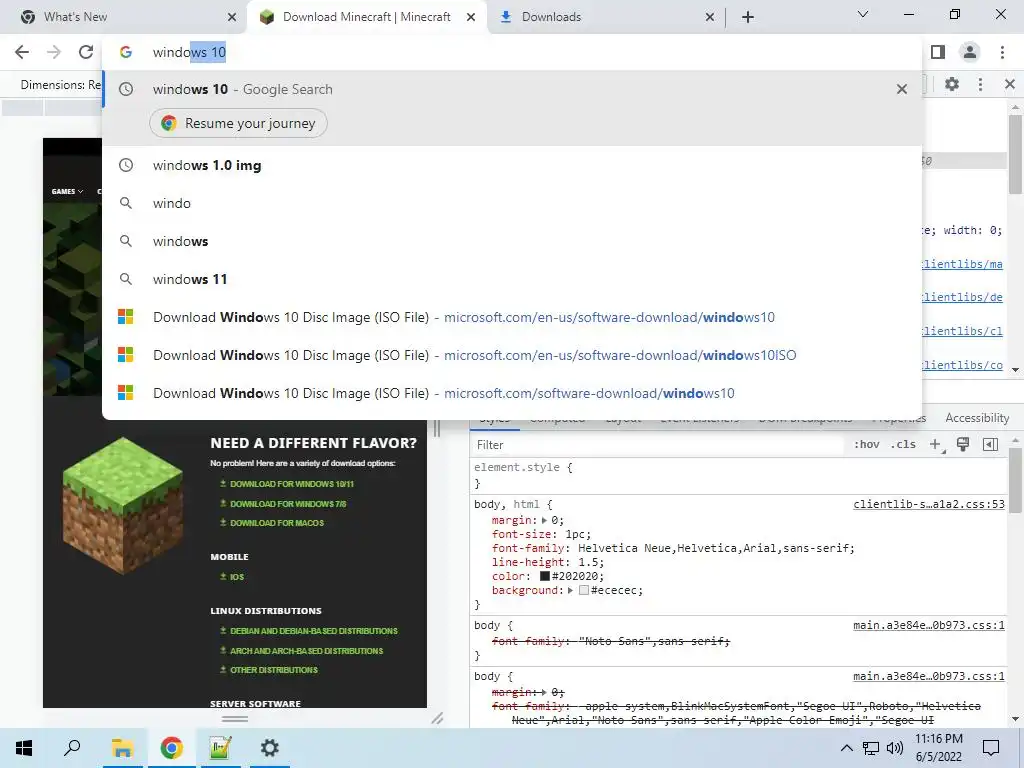Click 'Download for Windows 7/8' link
Image resolution: width=1024 pixels, height=768 pixels.
pos(287,504)
